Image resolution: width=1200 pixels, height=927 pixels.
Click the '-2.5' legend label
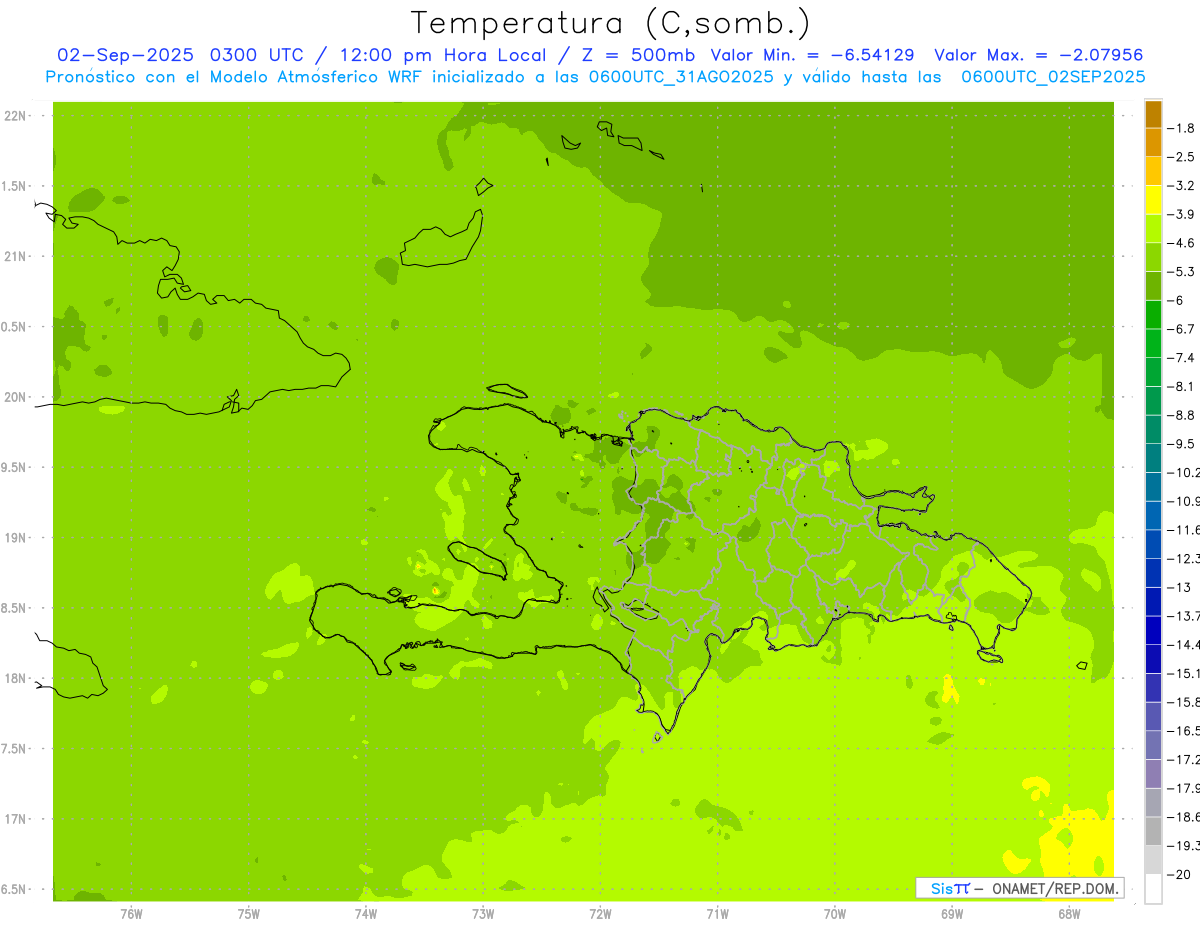point(1181,157)
